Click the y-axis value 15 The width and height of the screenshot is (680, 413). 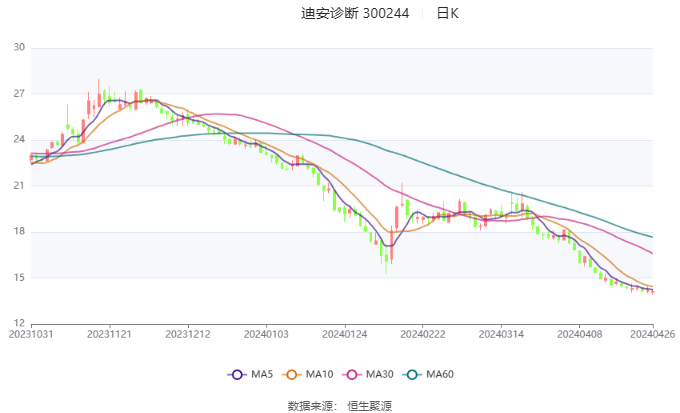(19, 277)
